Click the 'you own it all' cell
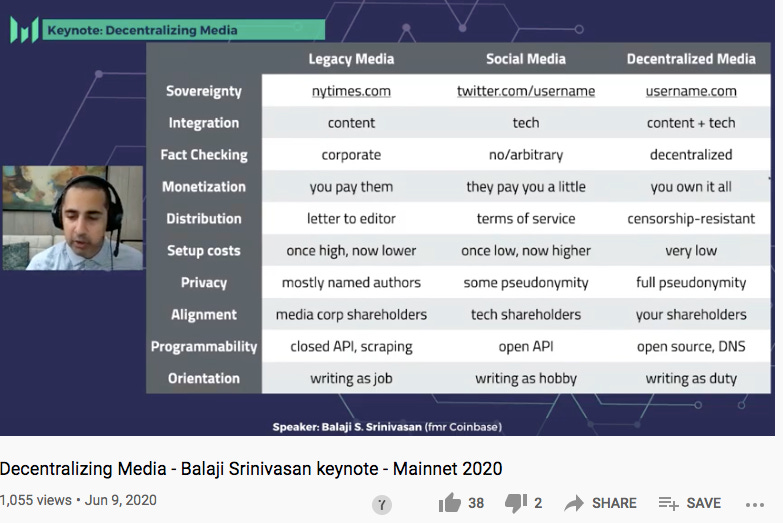783x523 pixels. [x=691, y=187]
